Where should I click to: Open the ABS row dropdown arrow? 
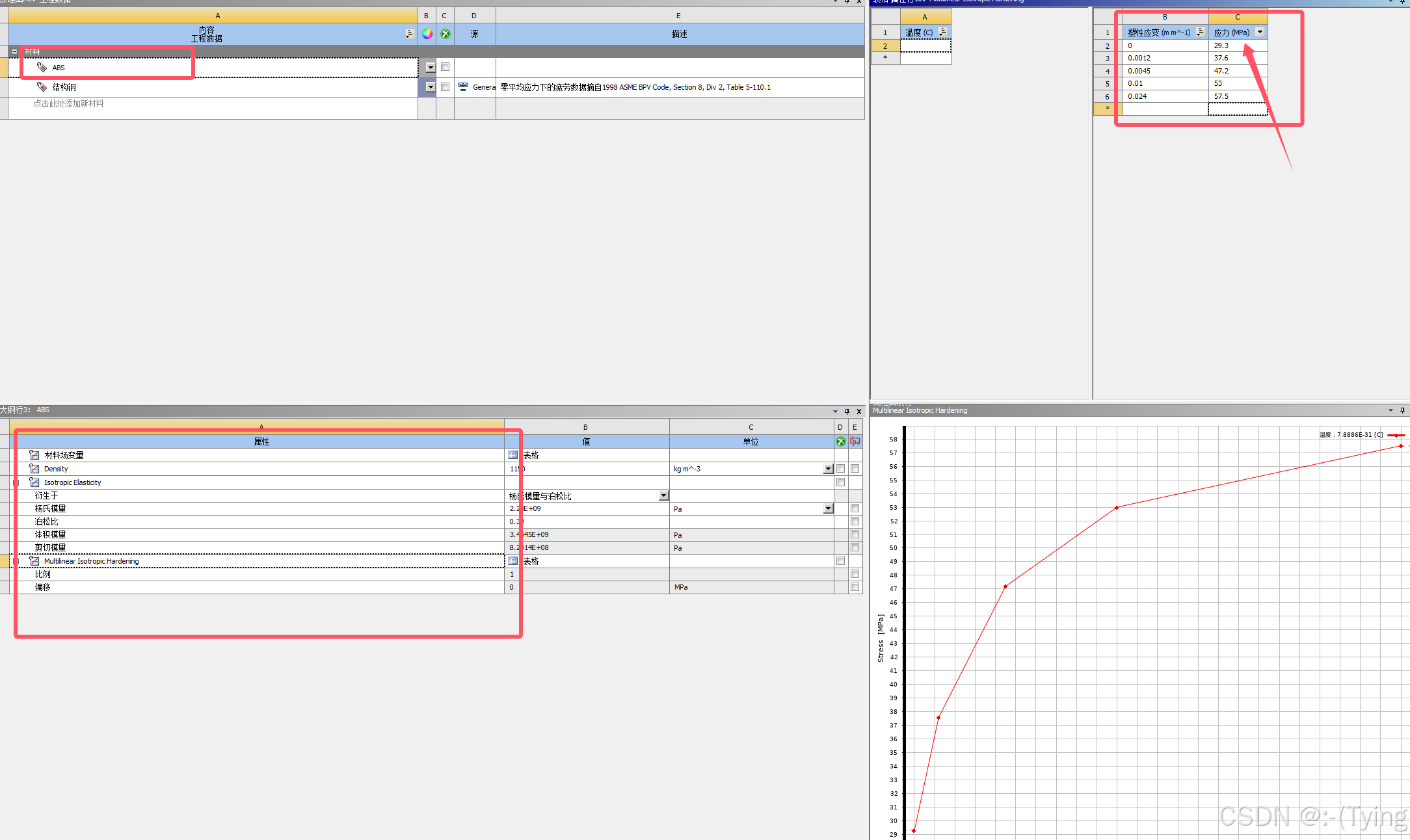point(430,68)
